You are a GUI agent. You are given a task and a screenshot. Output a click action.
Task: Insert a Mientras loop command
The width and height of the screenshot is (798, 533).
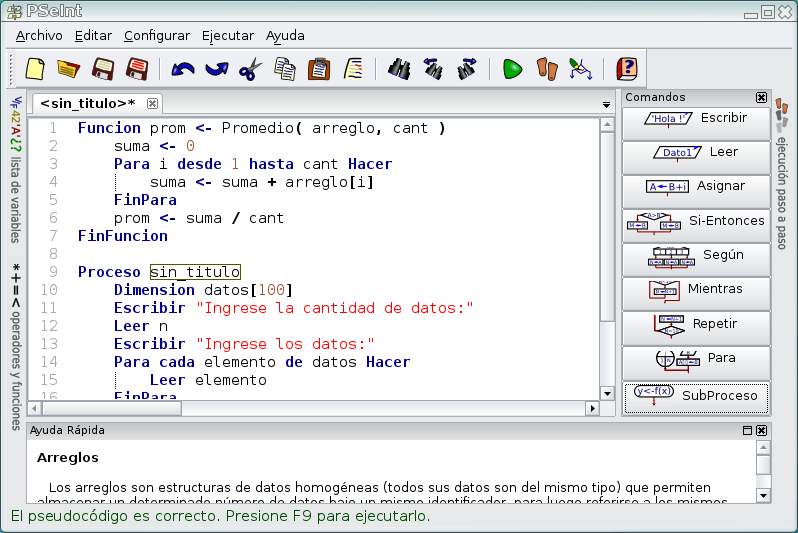click(x=696, y=294)
